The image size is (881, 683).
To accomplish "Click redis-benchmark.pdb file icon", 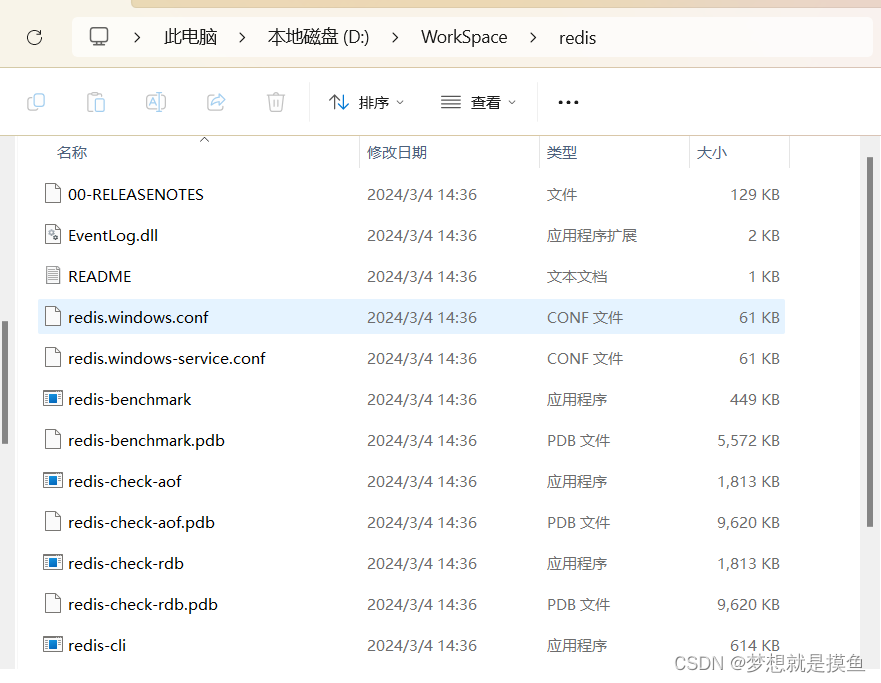I will [53, 439].
